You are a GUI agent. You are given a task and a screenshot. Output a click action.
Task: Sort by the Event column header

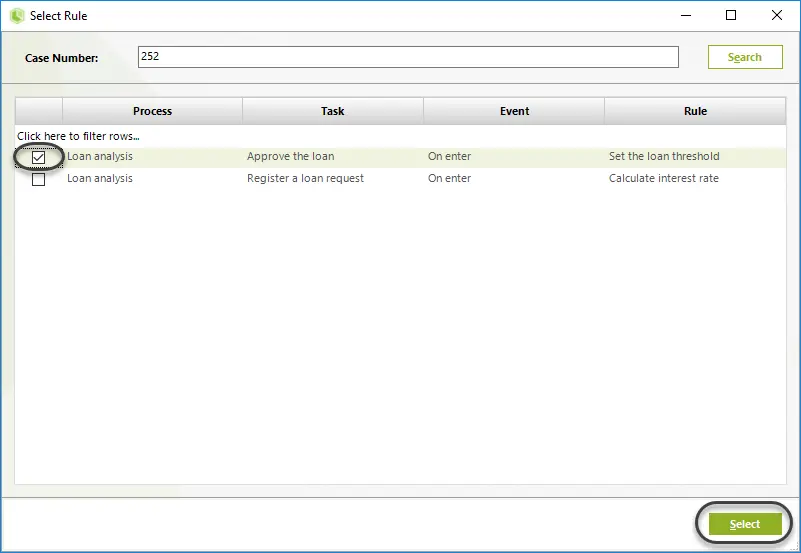(514, 111)
